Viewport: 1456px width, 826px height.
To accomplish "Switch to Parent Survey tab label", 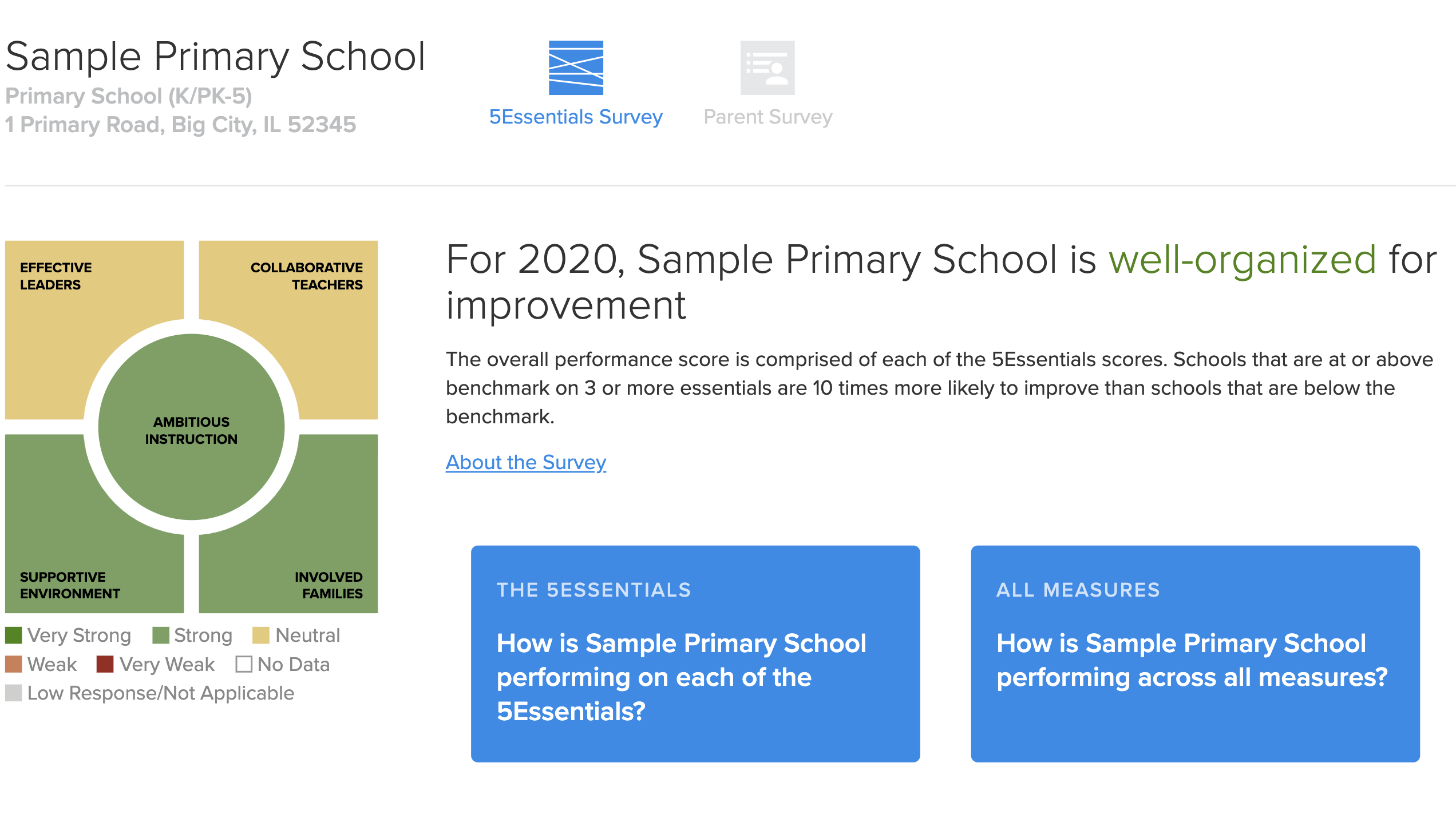I will click(x=767, y=117).
